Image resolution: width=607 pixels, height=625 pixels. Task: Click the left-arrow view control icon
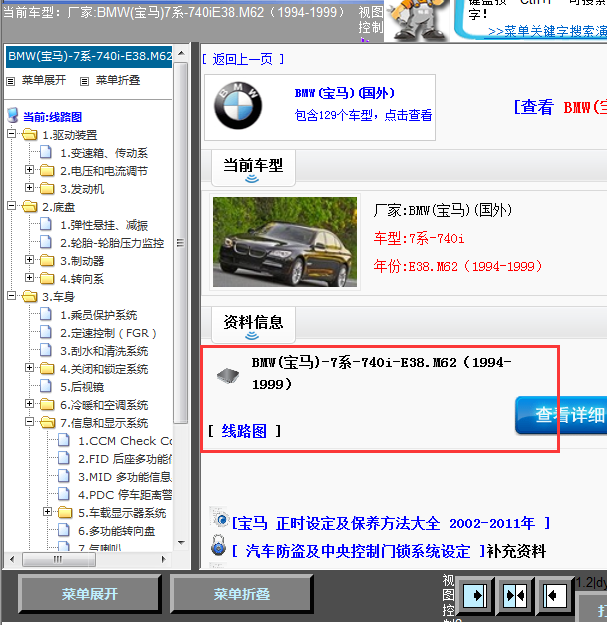554,596
